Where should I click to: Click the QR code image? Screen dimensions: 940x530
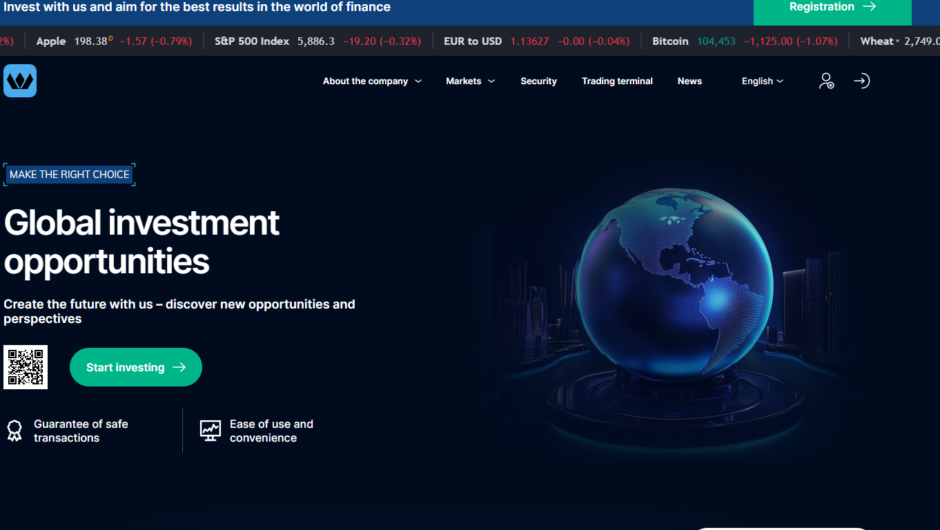coord(25,367)
